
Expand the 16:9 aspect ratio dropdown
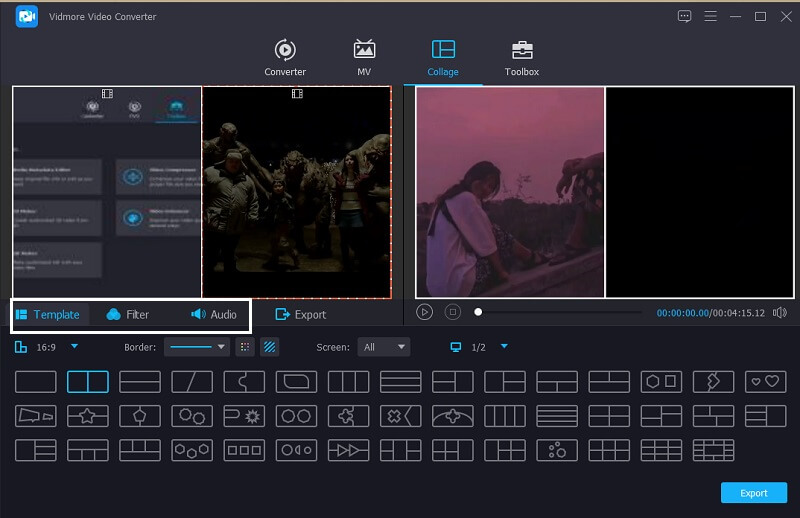(74, 347)
